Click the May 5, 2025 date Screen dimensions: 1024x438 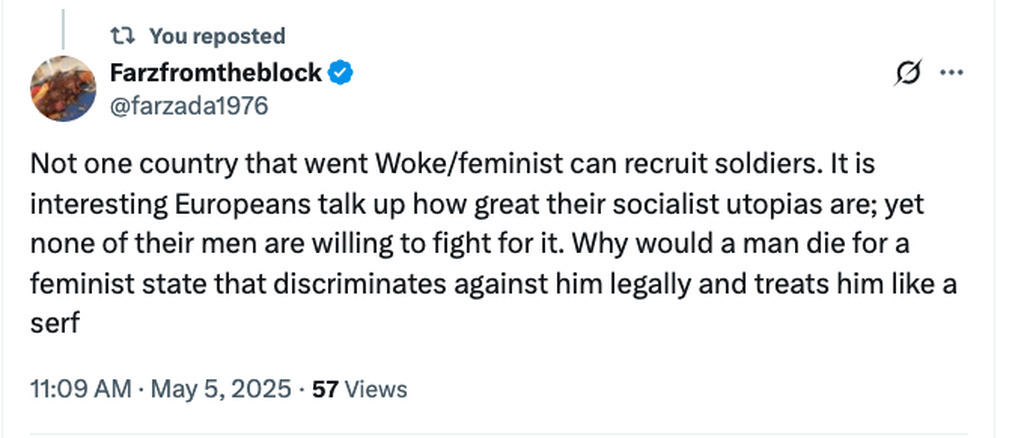(220, 388)
